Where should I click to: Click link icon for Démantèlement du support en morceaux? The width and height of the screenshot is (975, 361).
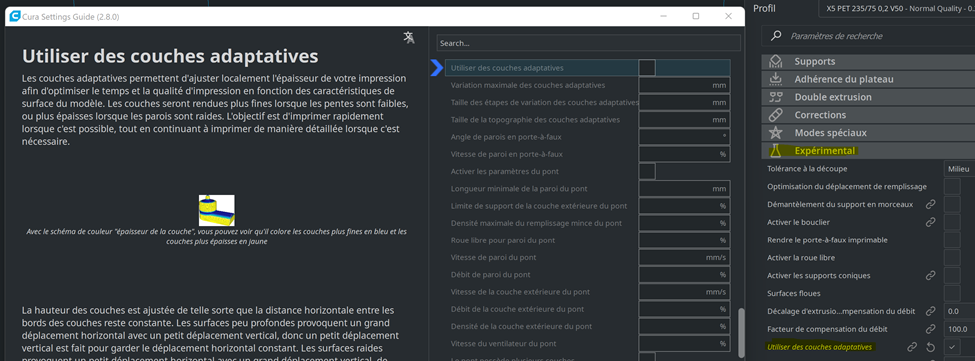(930, 204)
